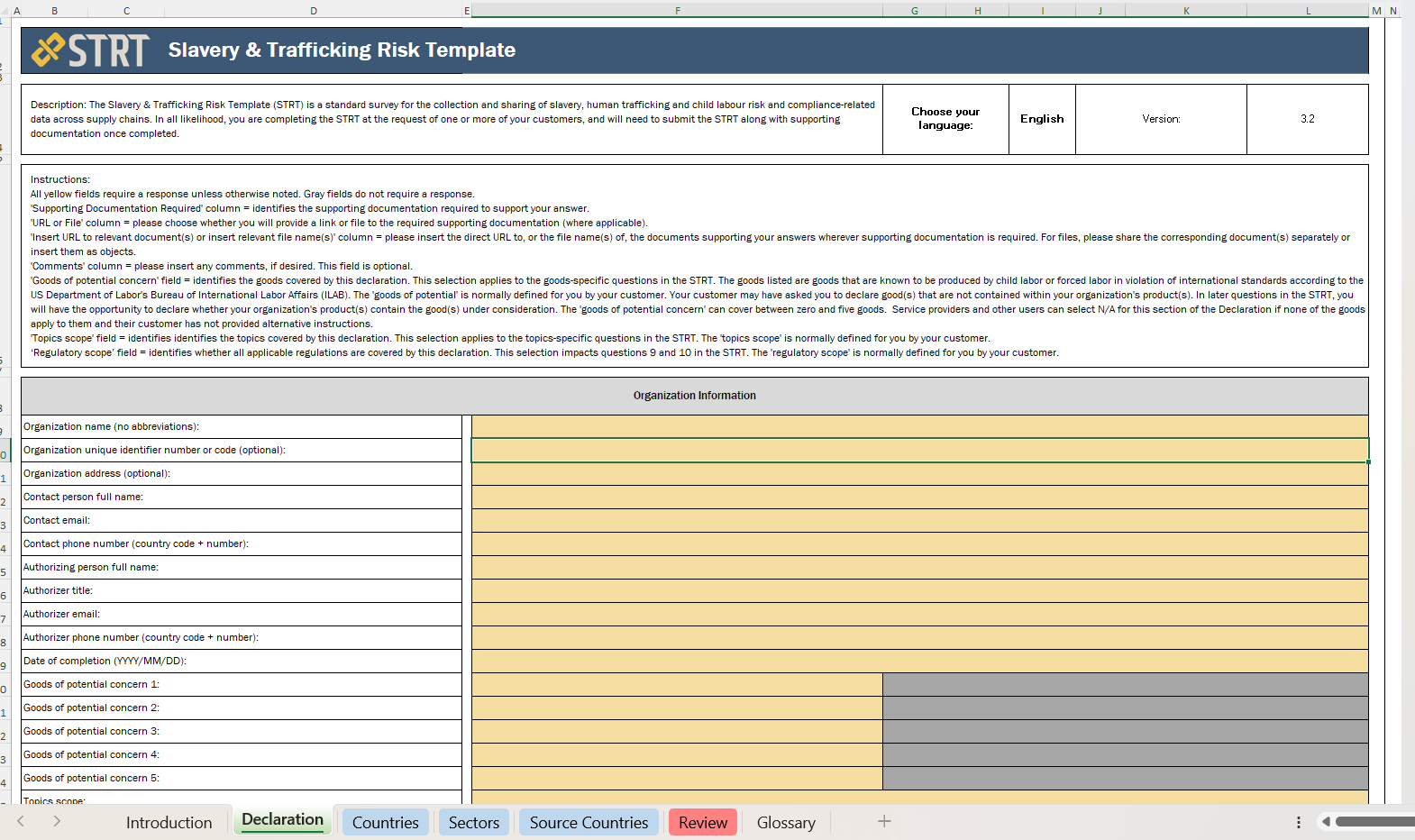Go to next sheet with right arrow
Viewport: 1415px width, 840px height.
pos(57,821)
